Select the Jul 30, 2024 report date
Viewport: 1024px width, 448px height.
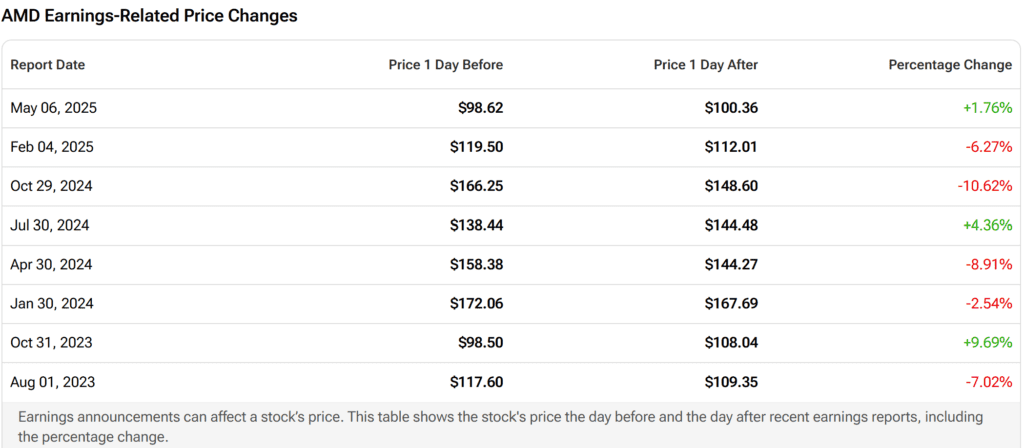[x=50, y=225]
